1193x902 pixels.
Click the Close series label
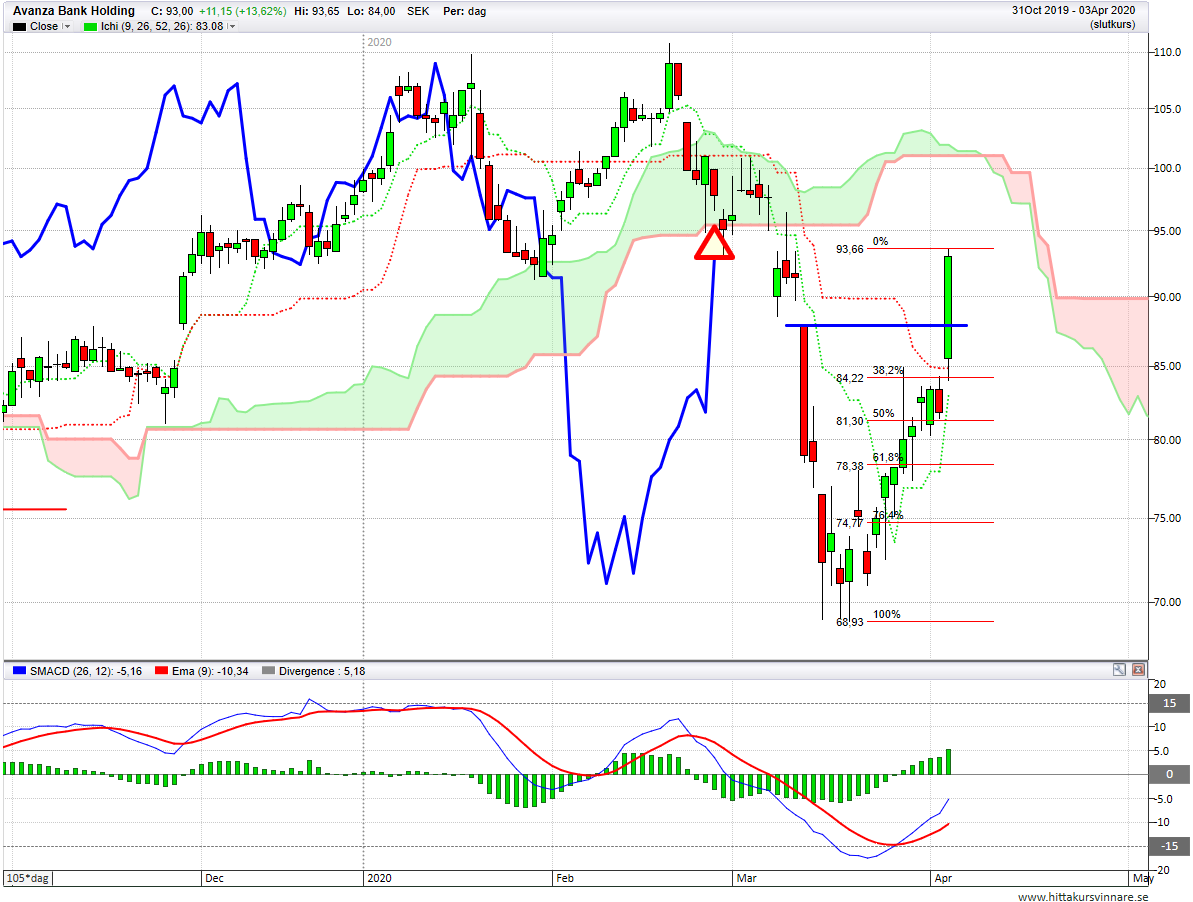pyautogui.click(x=44, y=27)
